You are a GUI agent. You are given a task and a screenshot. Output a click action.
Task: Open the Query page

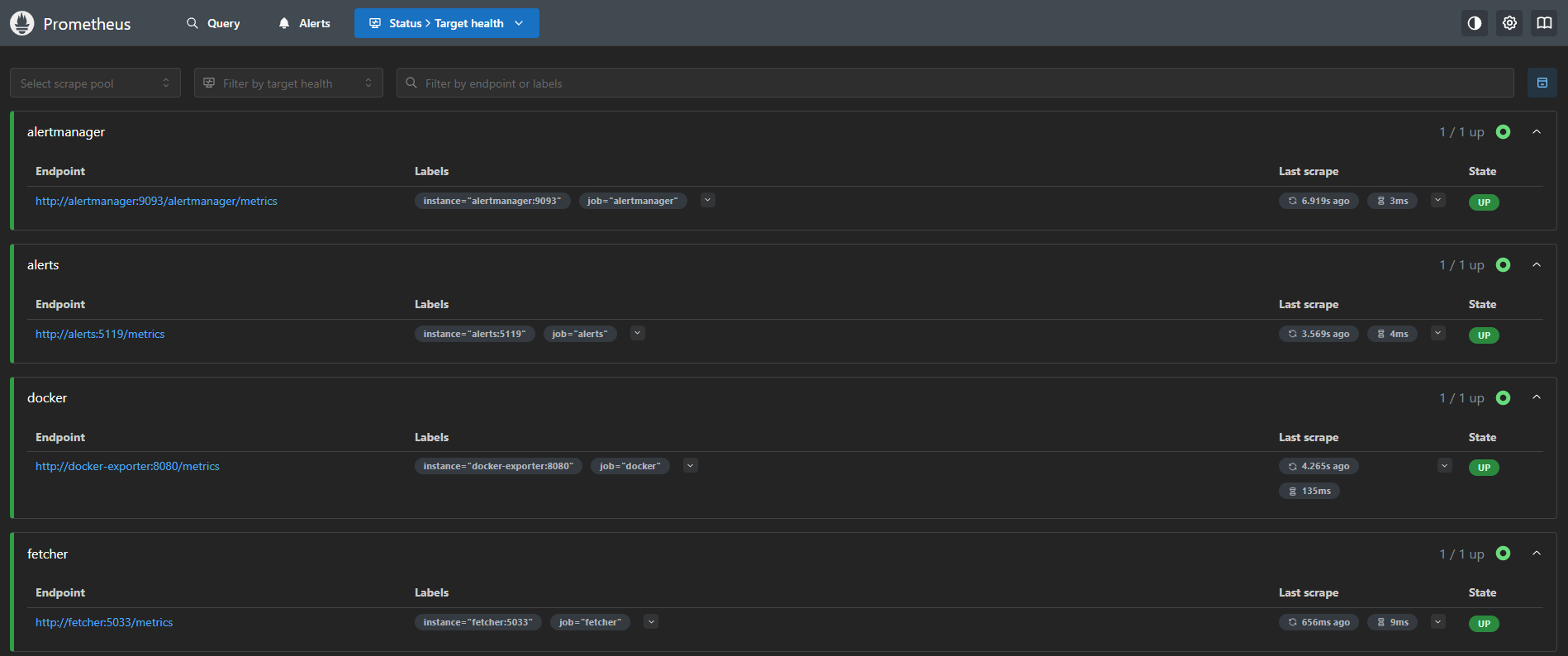(213, 23)
